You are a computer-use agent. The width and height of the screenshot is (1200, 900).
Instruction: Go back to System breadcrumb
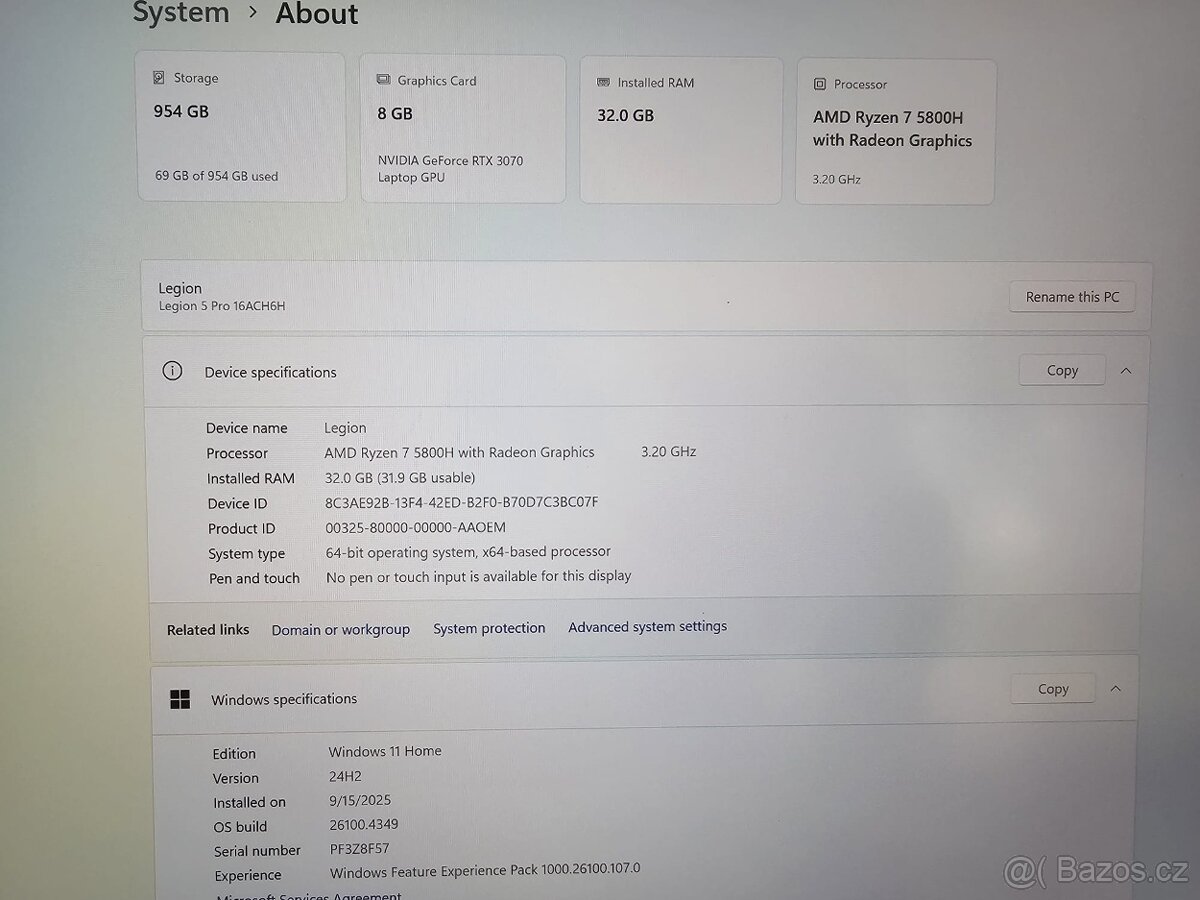[181, 13]
